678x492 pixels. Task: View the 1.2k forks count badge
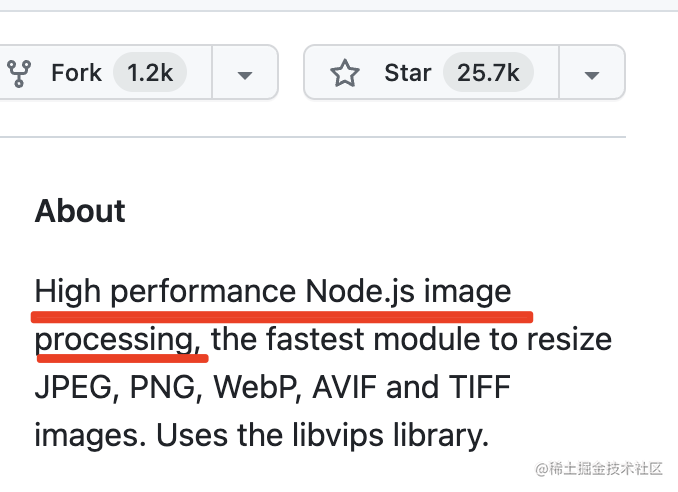tap(149, 73)
